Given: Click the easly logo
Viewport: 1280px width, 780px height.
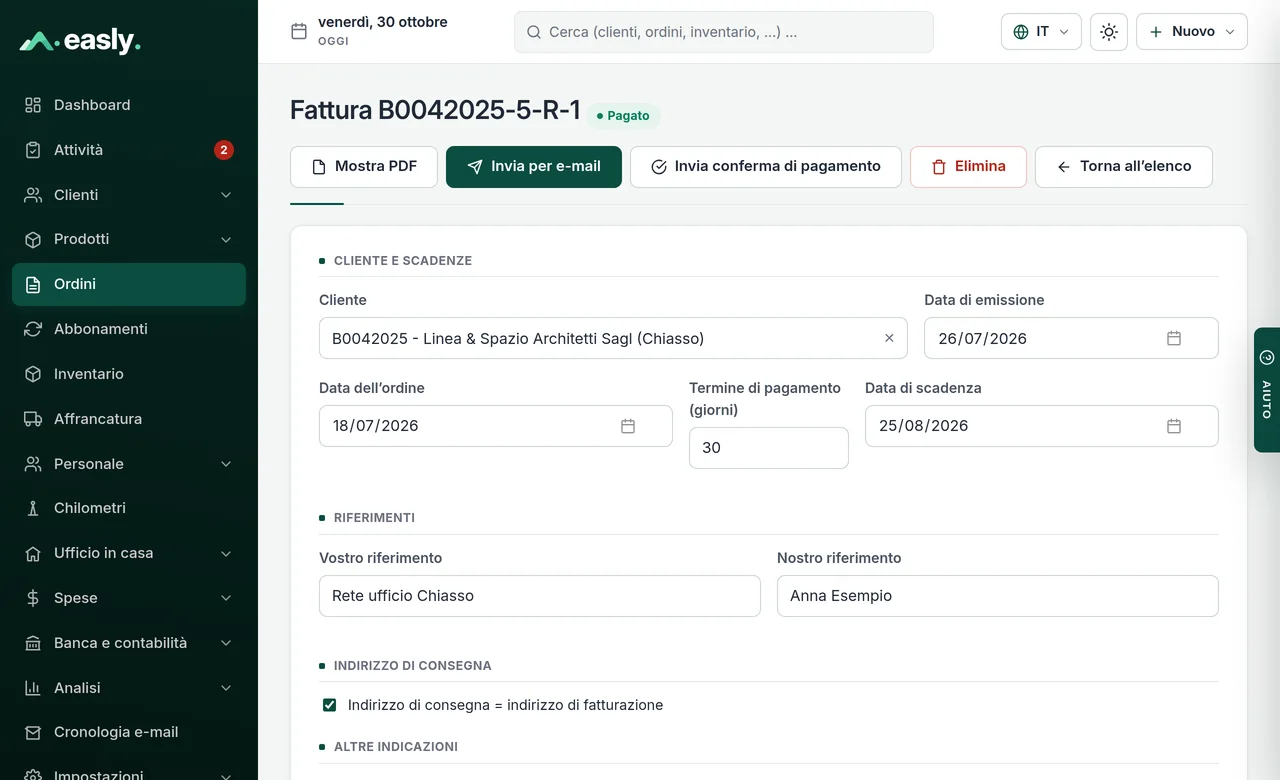Looking at the screenshot, I should click(80, 41).
